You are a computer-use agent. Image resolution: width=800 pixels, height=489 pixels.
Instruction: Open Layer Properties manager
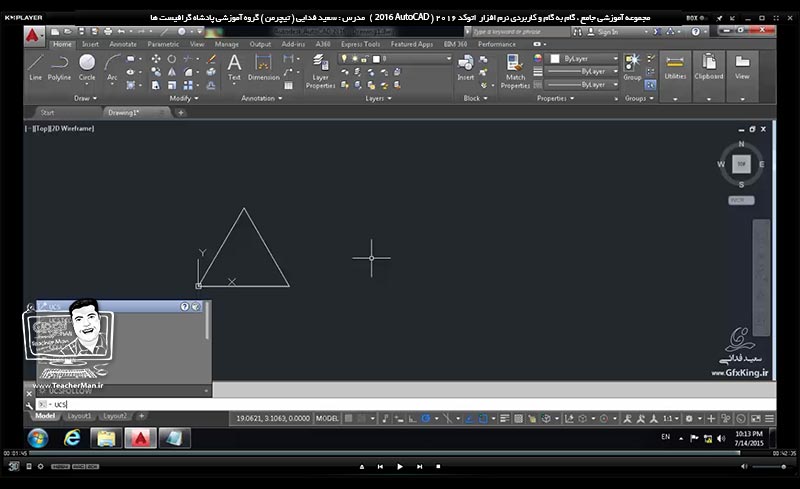320,71
